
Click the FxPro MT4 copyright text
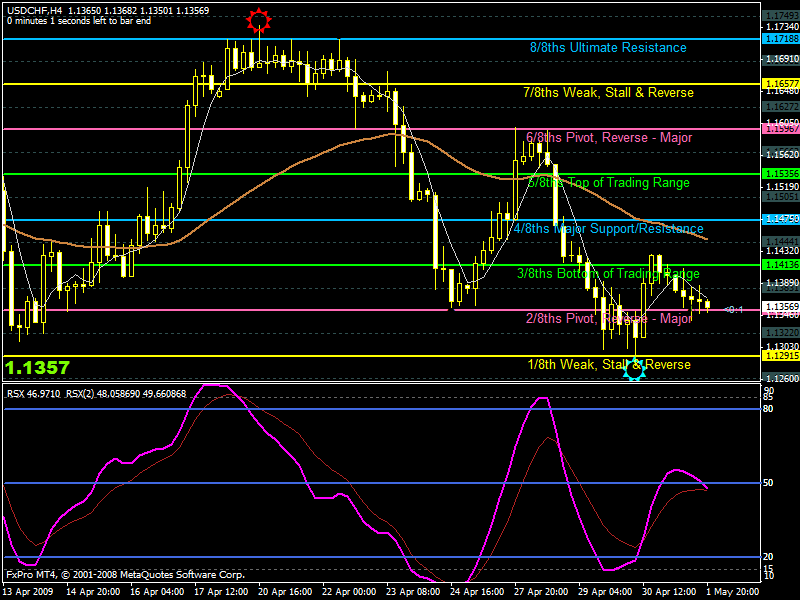coord(126,574)
